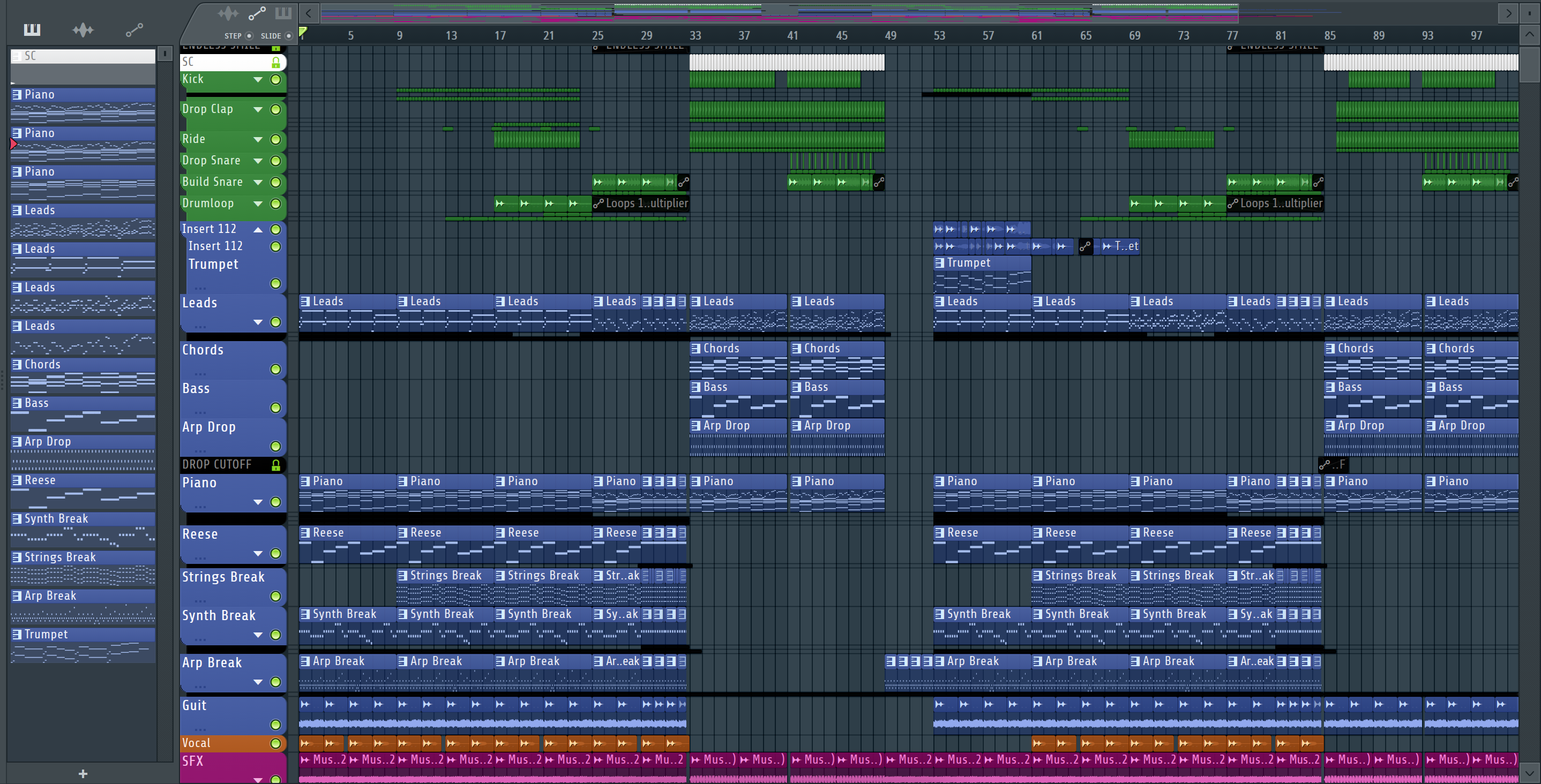The height and width of the screenshot is (784, 1541).
Task: Select the Strings Break pattern in picker
Action: 83,568
